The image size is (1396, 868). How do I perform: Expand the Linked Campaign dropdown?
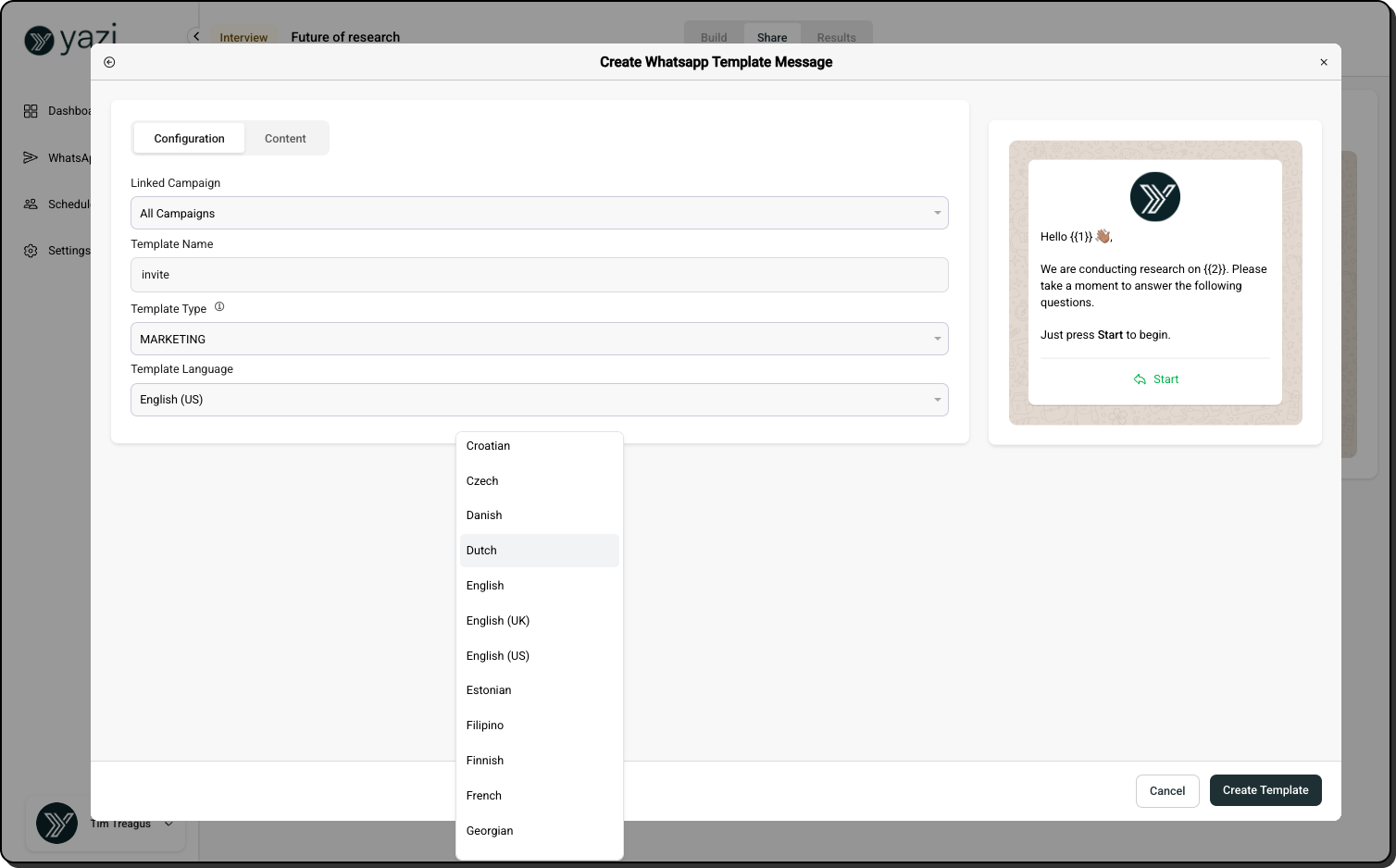(539, 213)
